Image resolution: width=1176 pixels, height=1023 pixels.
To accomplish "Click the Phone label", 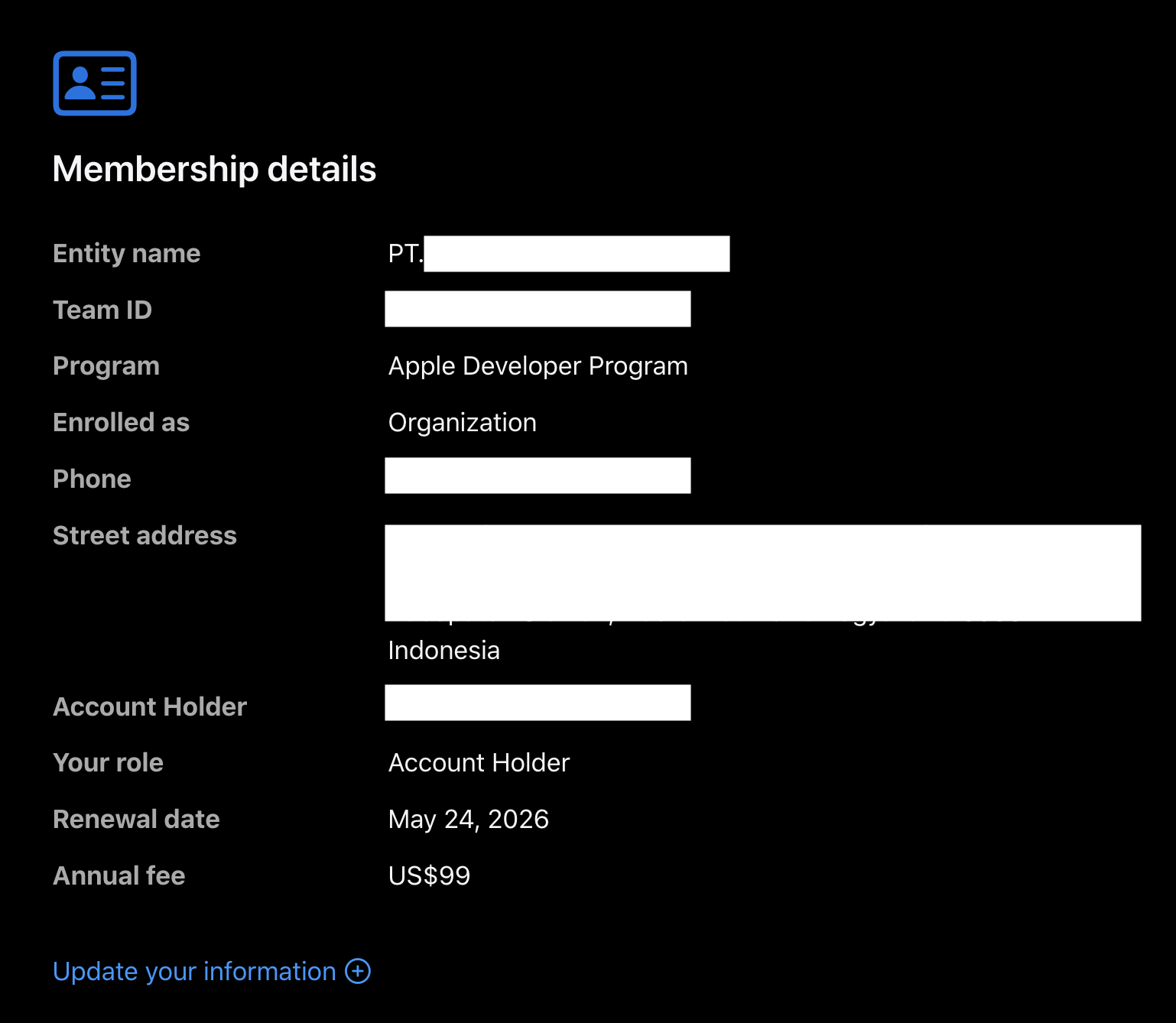I will [x=92, y=479].
